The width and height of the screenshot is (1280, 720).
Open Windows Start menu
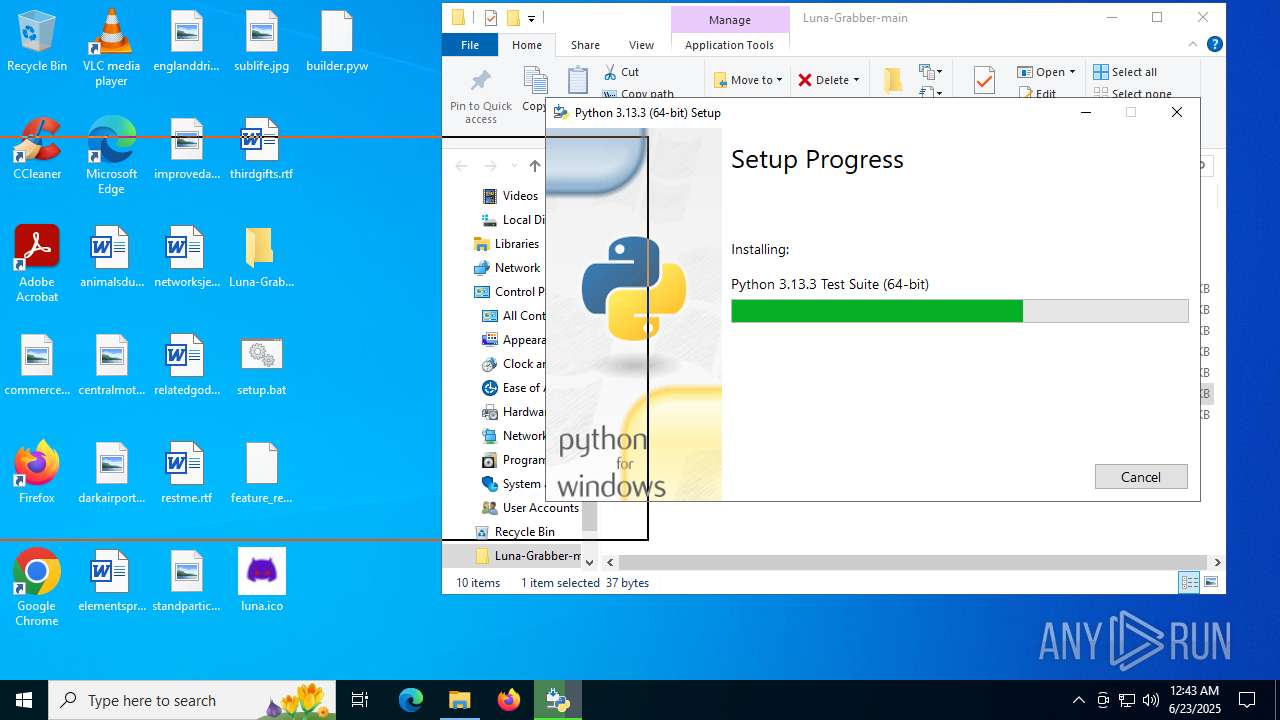[x=24, y=700]
